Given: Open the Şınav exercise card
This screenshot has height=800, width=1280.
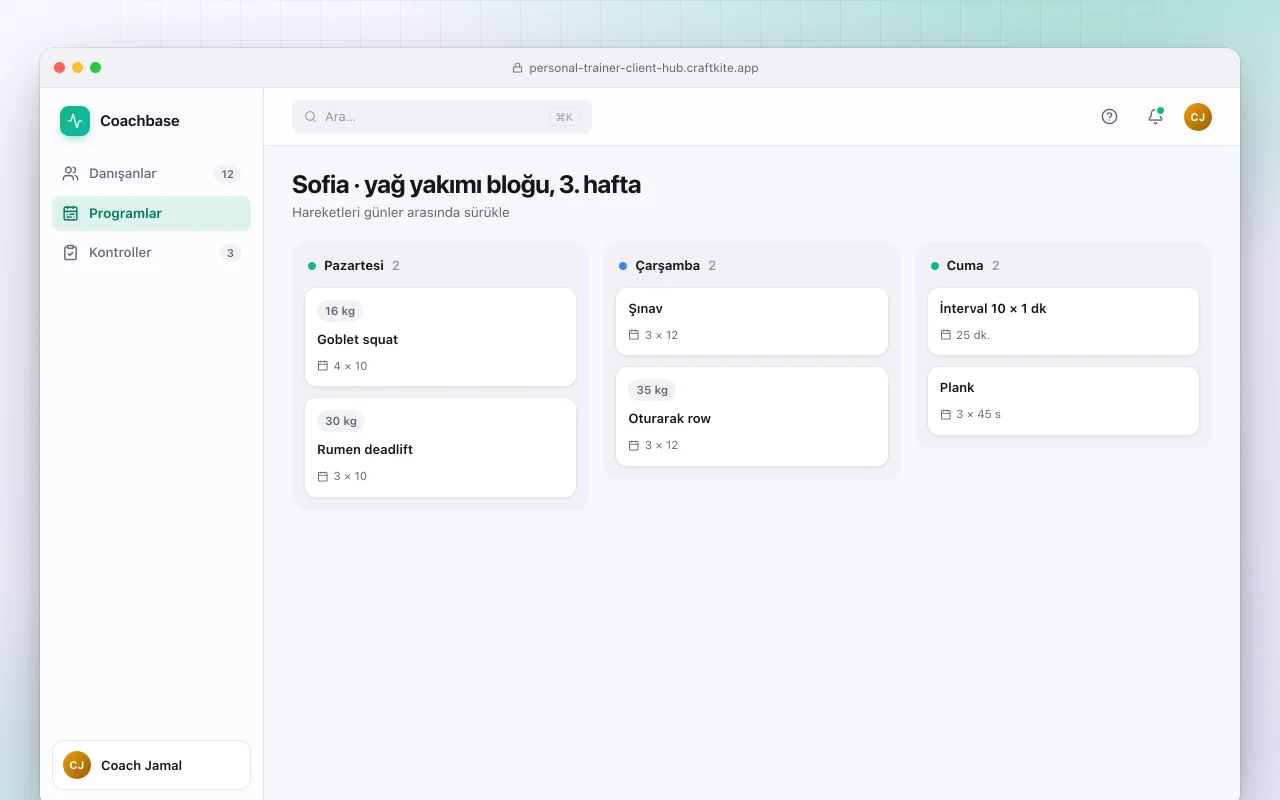Looking at the screenshot, I should (x=752, y=321).
